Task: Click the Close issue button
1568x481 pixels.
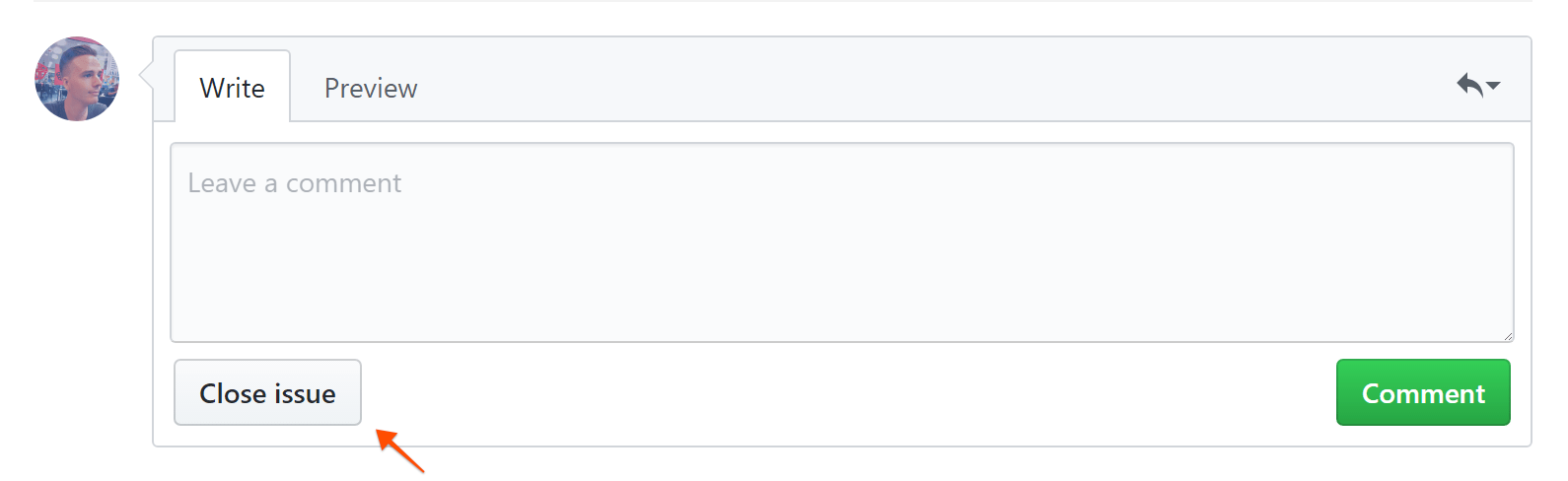Action: [x=267, y=392]
